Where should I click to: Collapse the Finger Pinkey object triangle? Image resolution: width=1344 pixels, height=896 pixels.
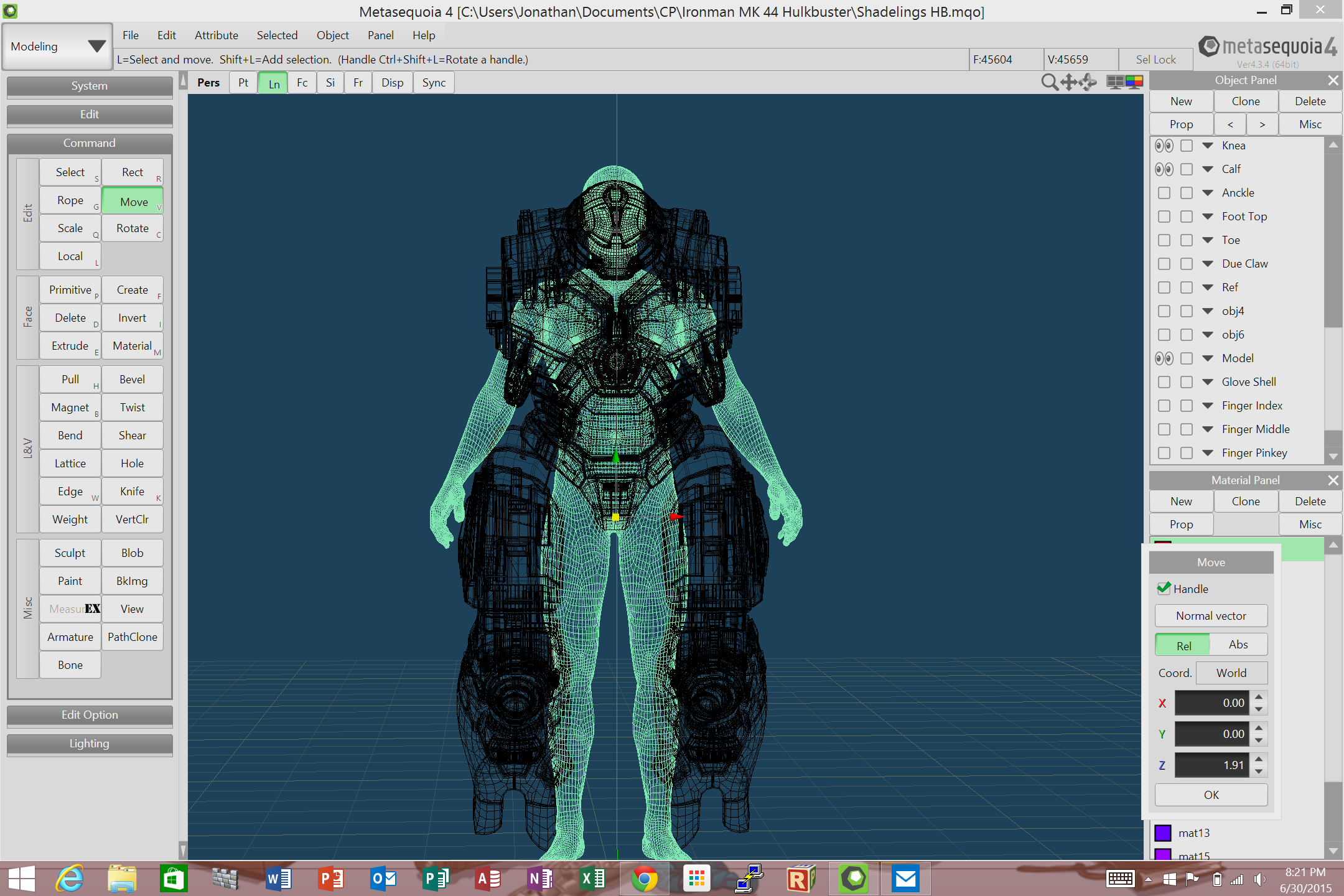(1208, 453)
